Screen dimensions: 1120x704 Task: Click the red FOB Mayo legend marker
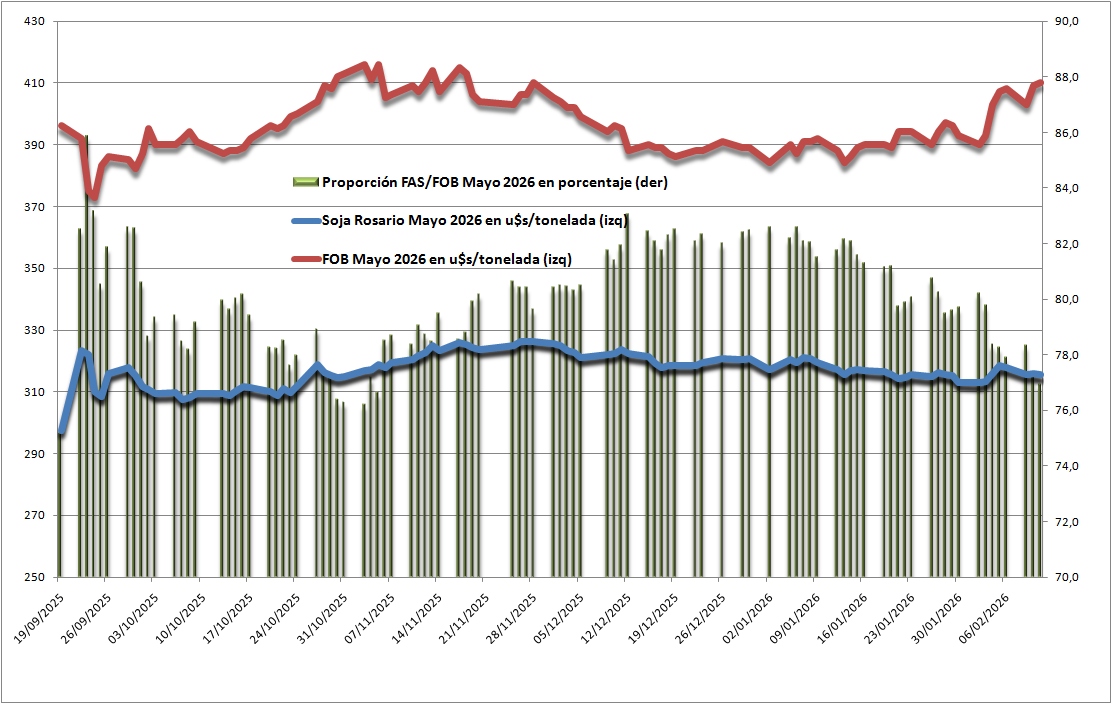(304, 259)
